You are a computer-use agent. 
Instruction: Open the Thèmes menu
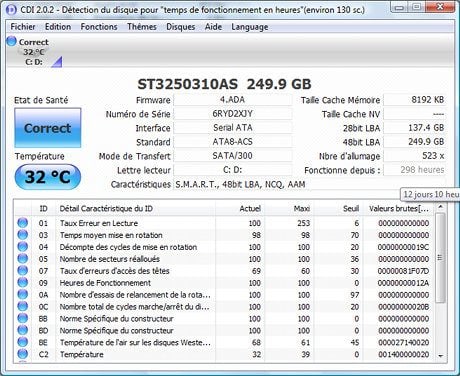142,27
